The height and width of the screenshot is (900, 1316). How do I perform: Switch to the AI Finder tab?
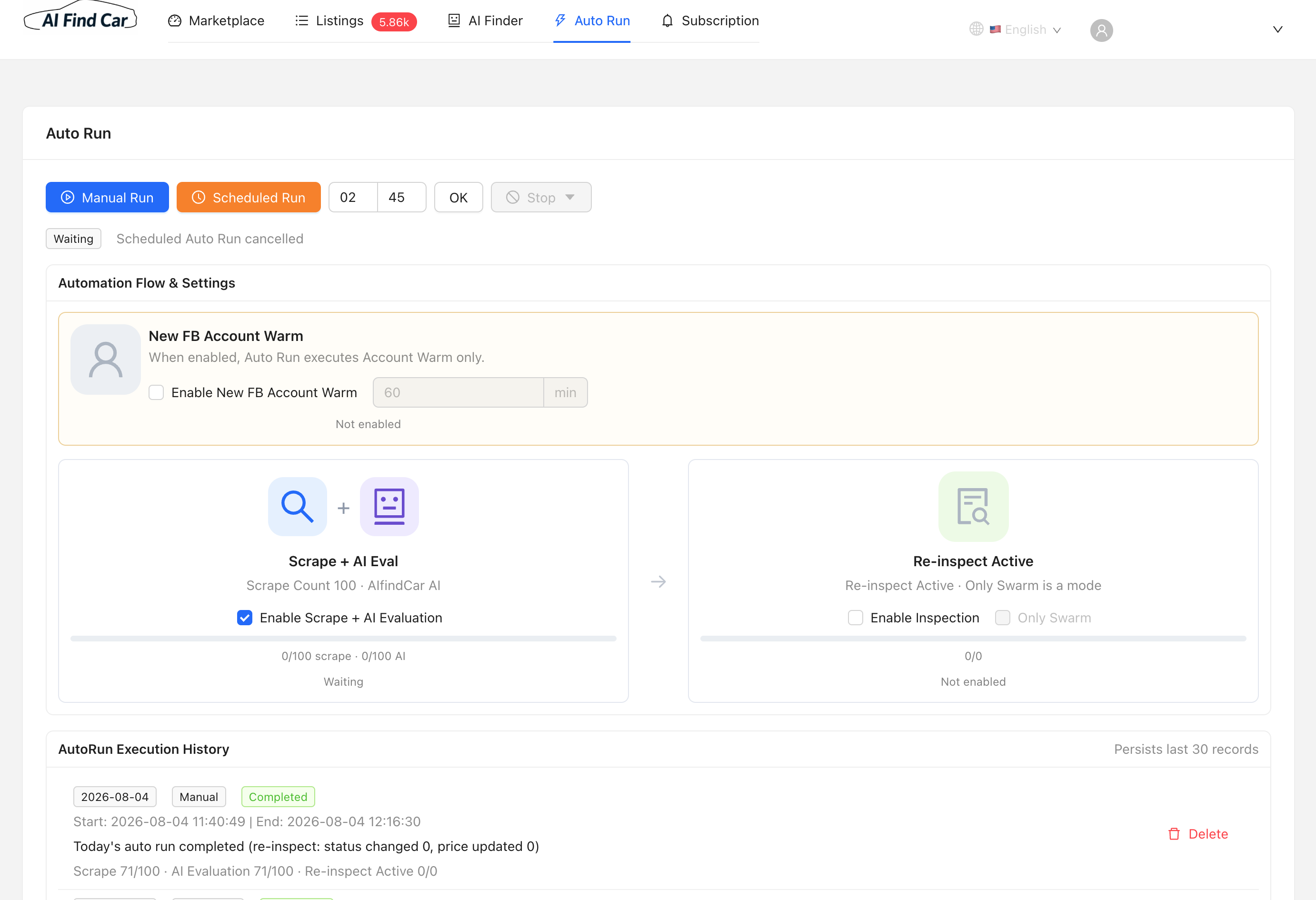coord(485,21)
